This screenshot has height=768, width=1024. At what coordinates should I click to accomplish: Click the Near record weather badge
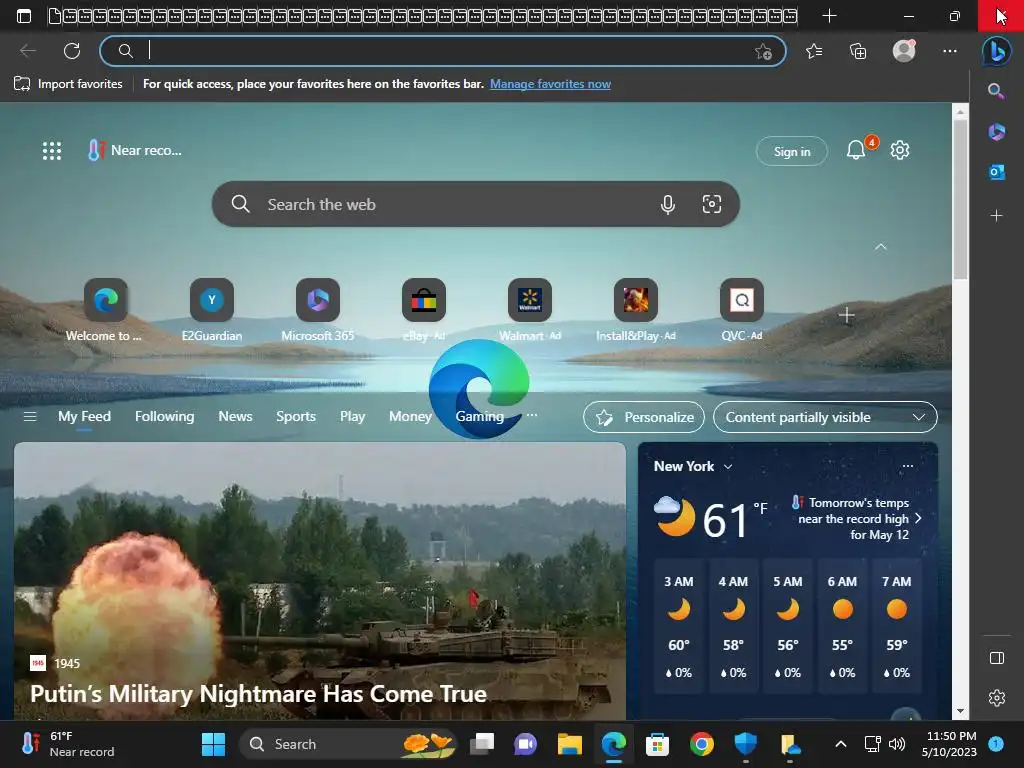click(135, 150)
